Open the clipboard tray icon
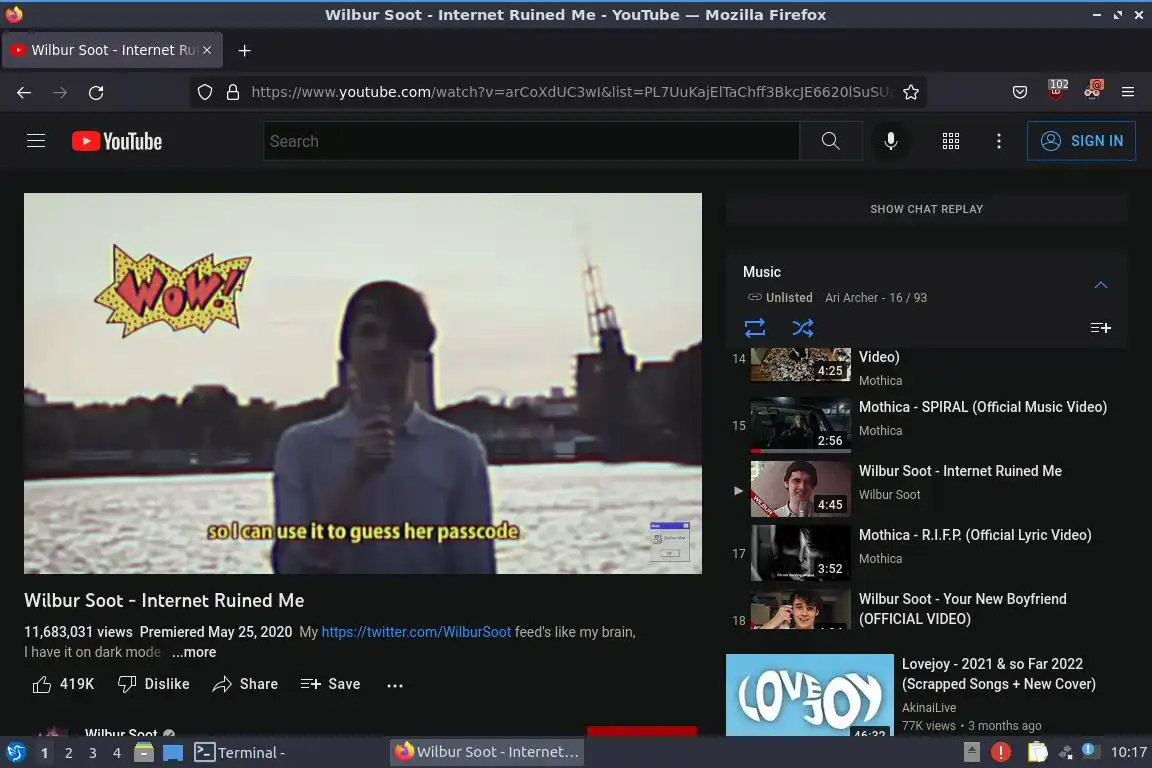This screenshot has width=1152, height=768. coord(1037,752)
